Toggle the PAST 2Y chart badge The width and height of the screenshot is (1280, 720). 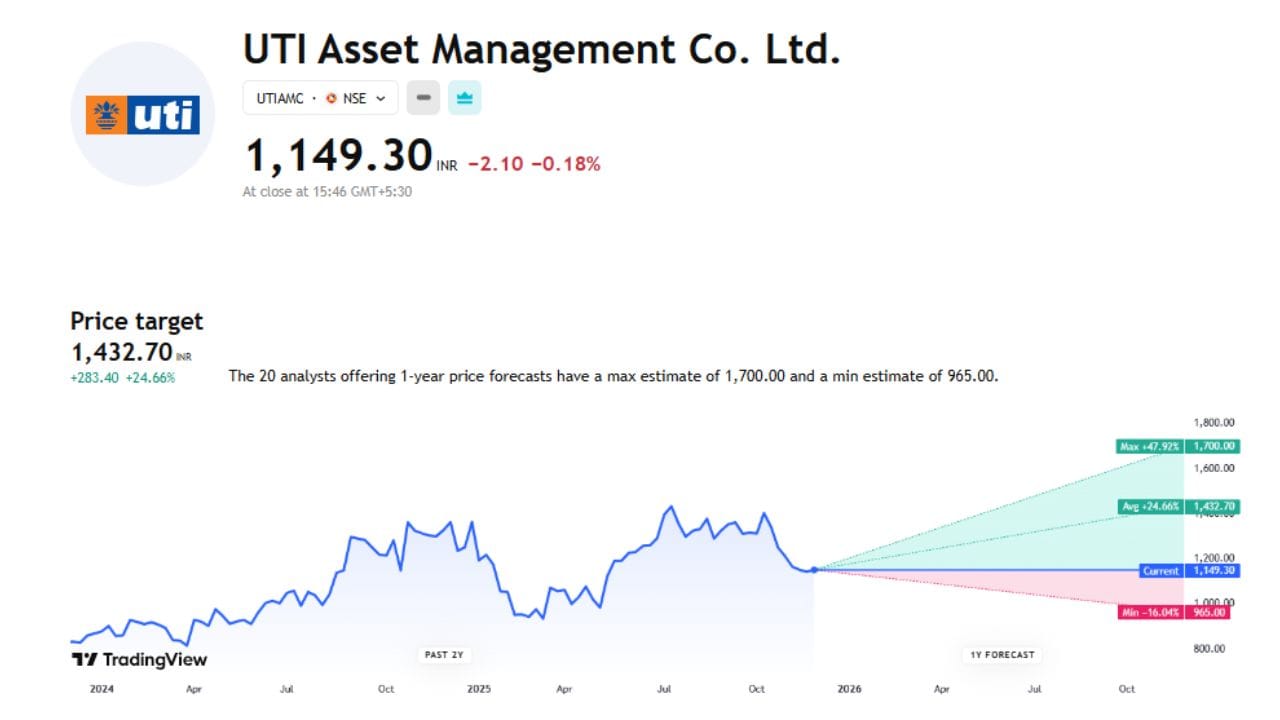click(444, 654)
